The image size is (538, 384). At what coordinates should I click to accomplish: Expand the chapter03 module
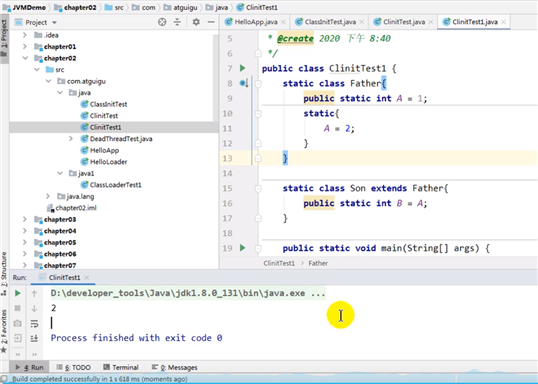tap(25, 219)
